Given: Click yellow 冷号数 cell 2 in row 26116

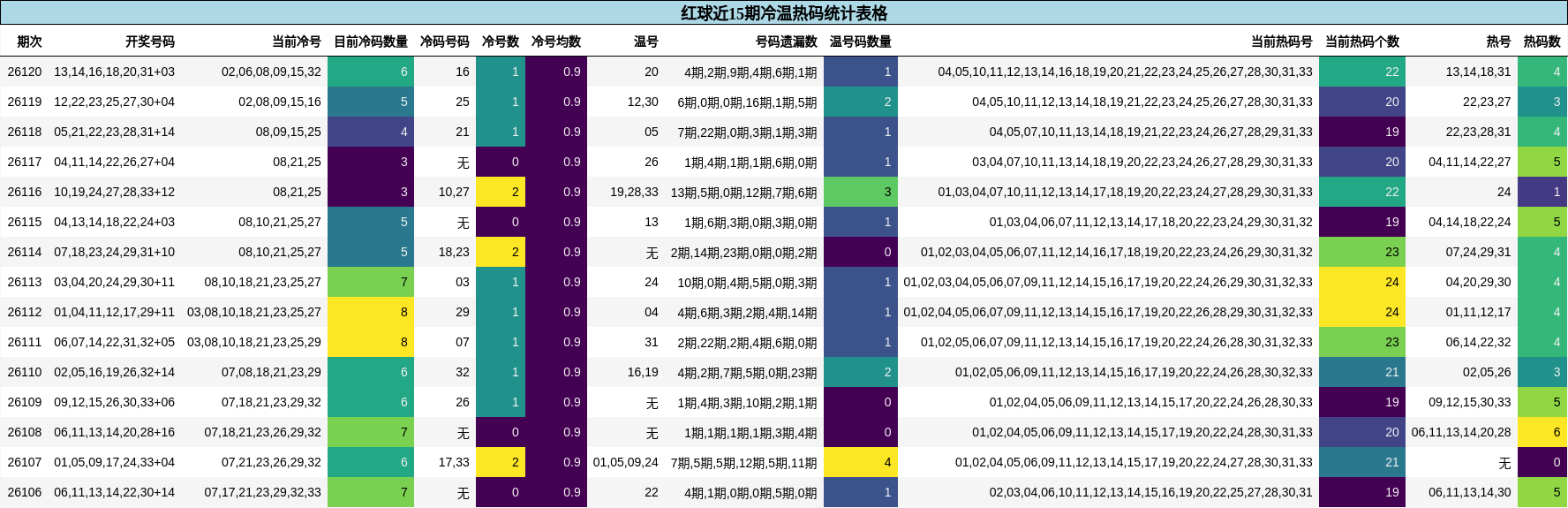Looking at the screenshot, I should pos(501,192).
